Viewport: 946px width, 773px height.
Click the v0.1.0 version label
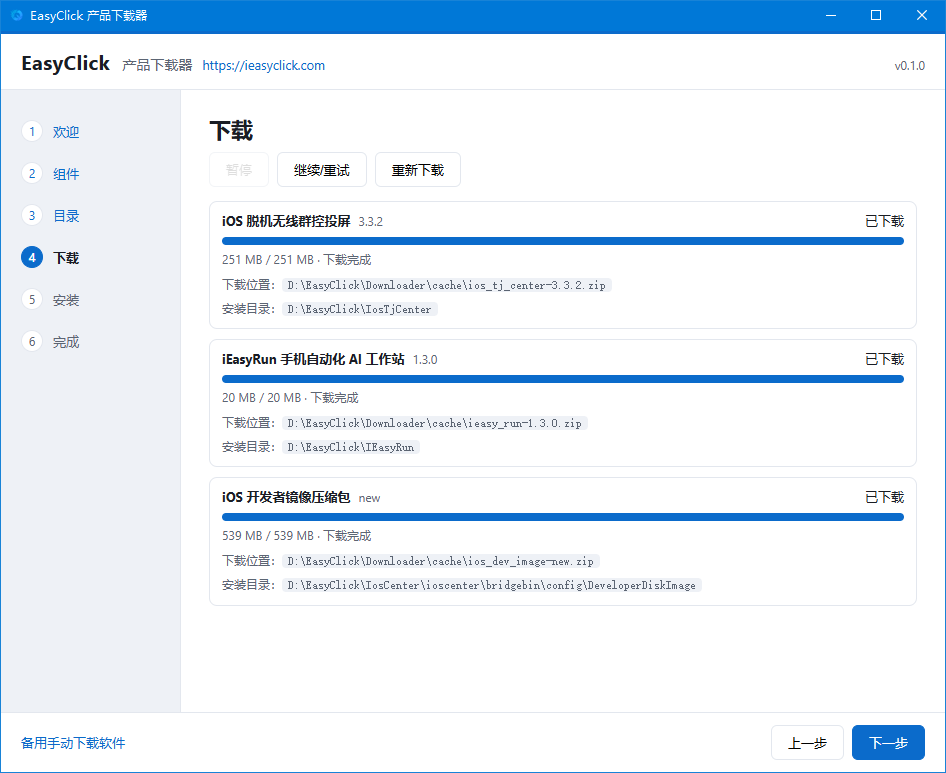[909, 66]
